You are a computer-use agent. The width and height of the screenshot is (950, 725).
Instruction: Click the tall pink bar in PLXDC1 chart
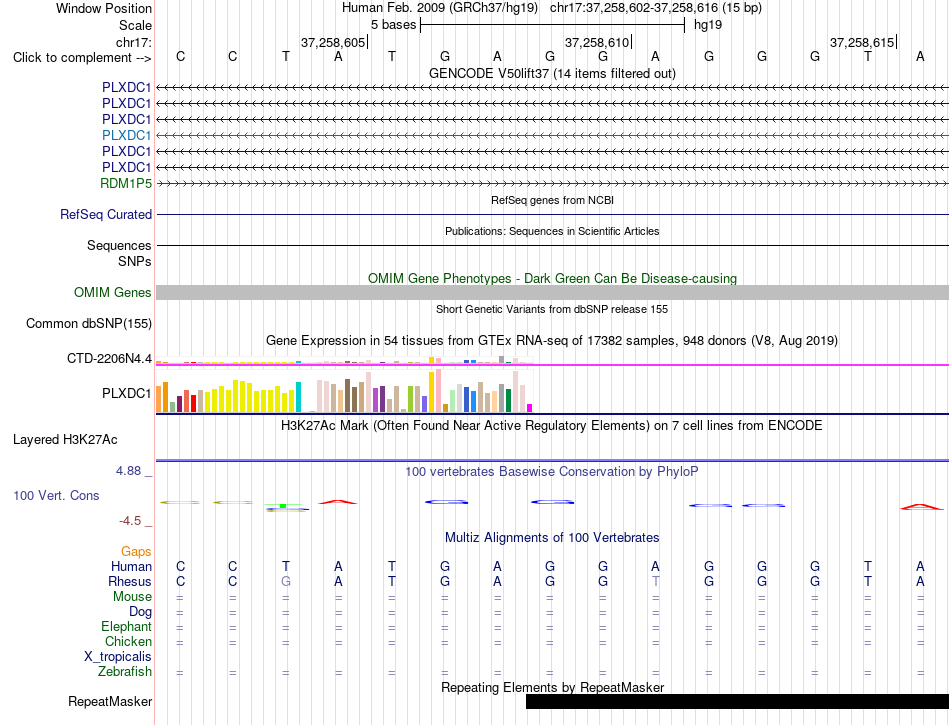tap(439, 391)
